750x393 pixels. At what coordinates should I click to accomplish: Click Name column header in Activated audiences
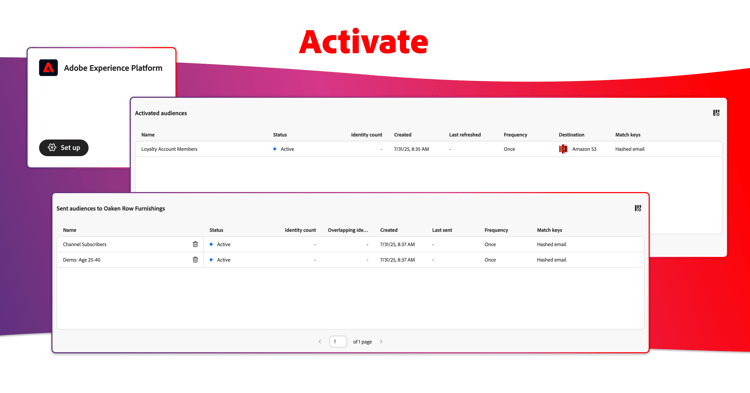coord(148,135)
